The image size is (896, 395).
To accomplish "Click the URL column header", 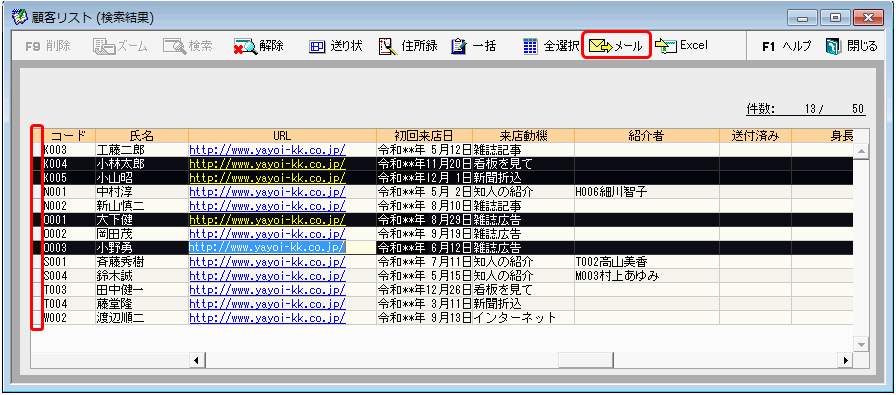I will click(282, 135).
